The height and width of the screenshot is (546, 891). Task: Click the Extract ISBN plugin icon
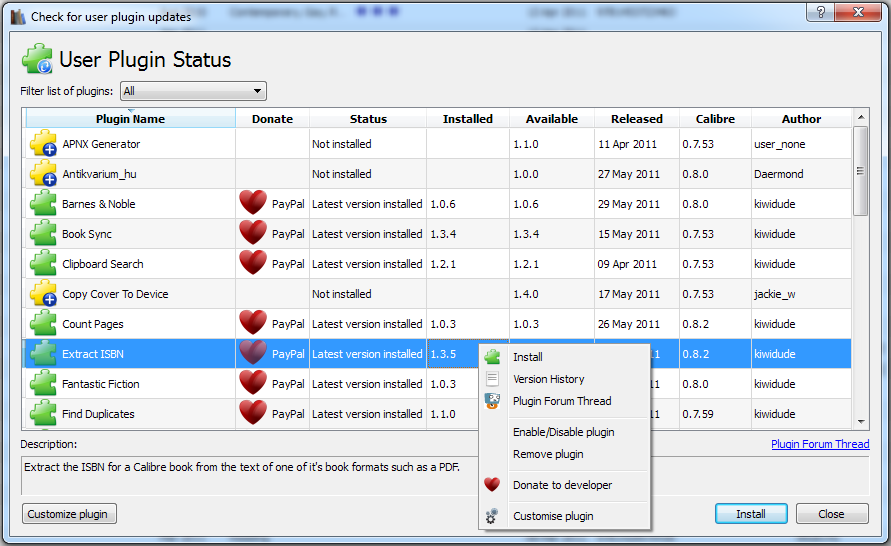pyautogui.click(x=43, y=353)
